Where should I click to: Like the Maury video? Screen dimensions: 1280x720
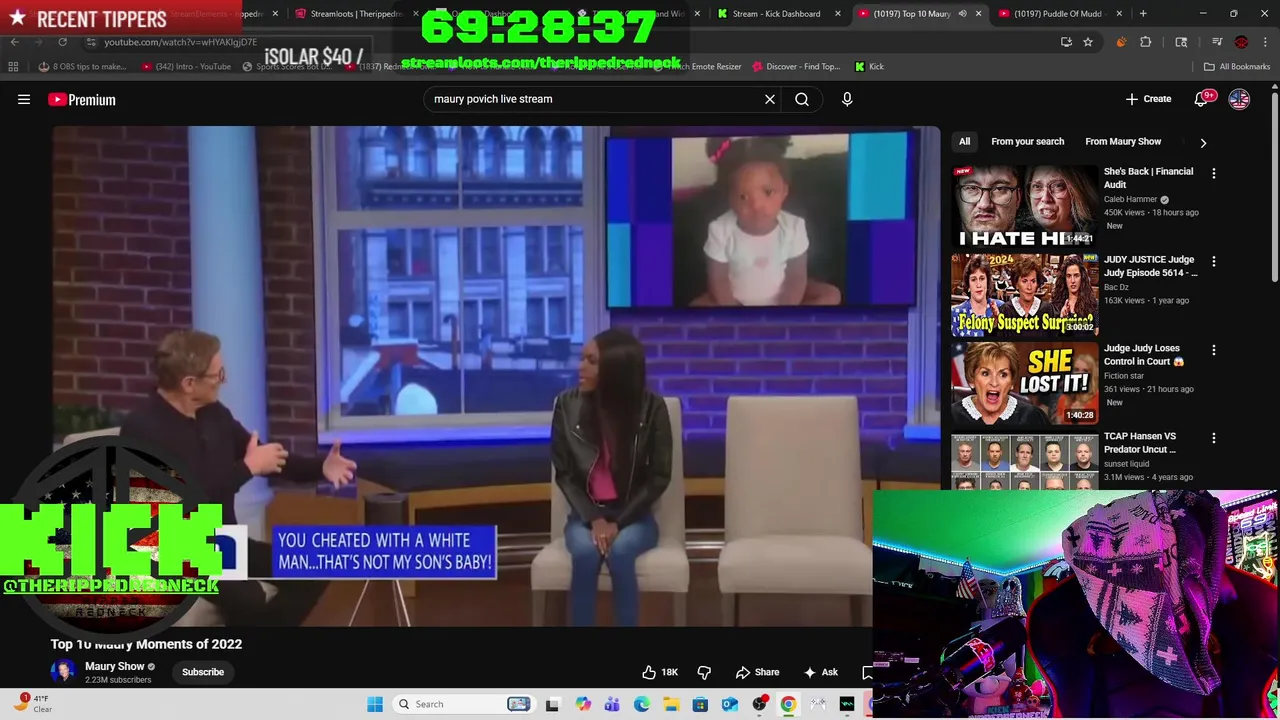tap(660, 672)
